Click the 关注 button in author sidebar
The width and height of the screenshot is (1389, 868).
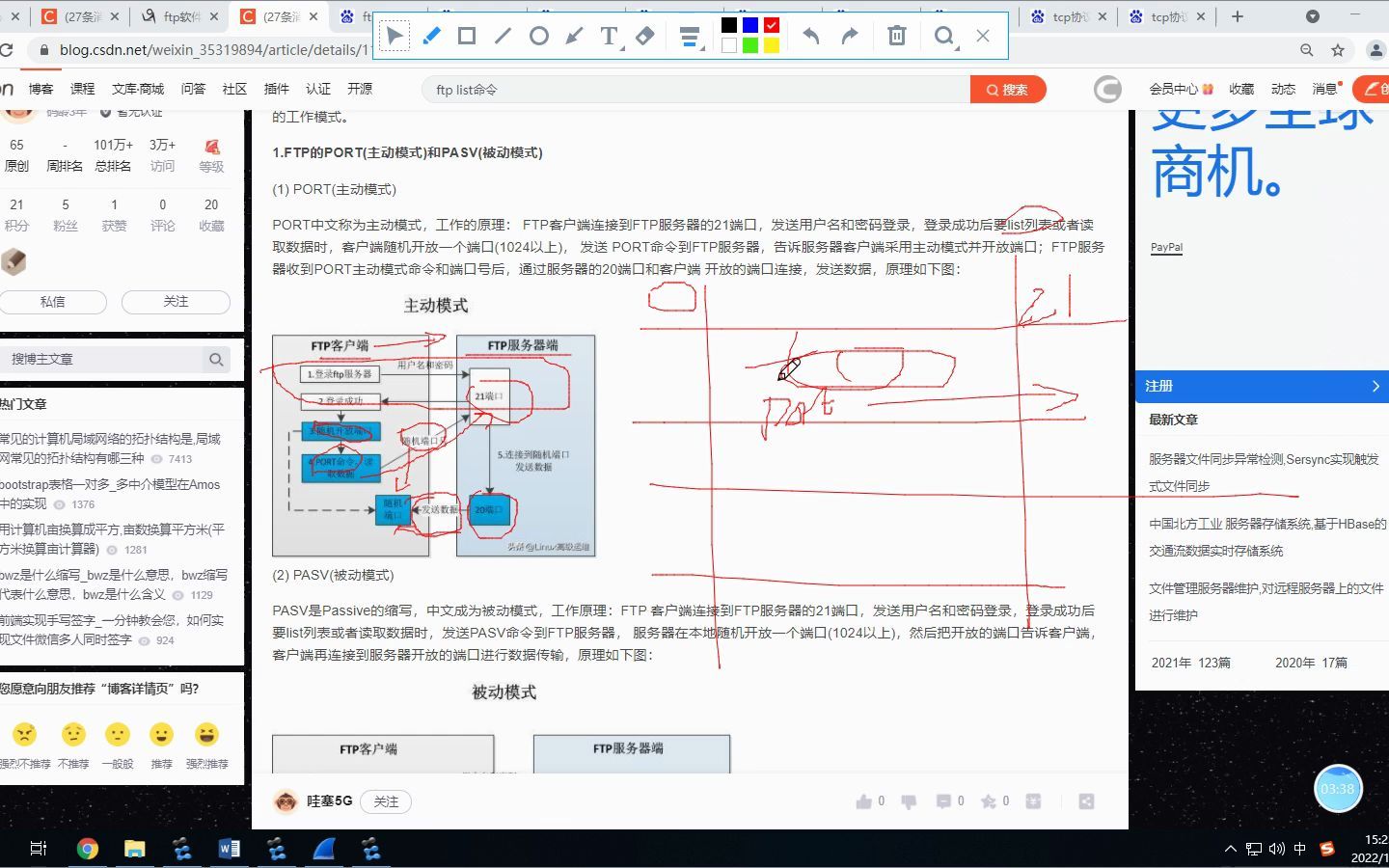point(176,302)
